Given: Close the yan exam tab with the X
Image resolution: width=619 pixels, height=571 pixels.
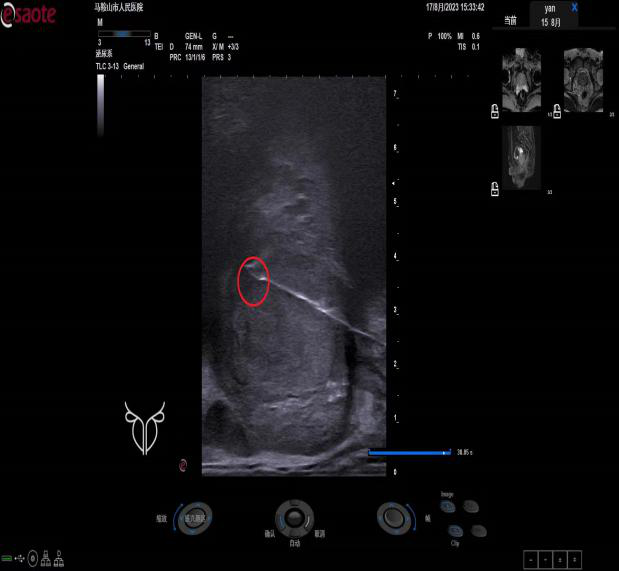Looking at the screenshot, I should [574, 7].
